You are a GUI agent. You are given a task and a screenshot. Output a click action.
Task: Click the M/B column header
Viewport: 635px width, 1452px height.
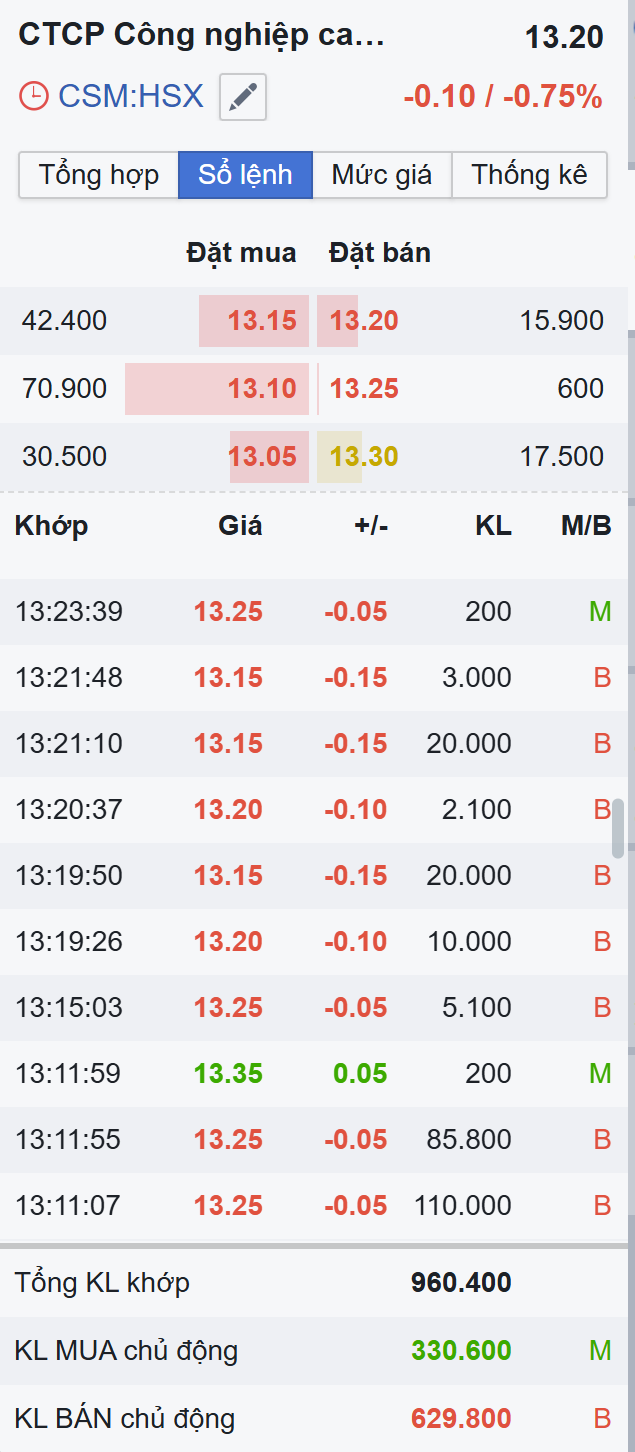(586, 526)
